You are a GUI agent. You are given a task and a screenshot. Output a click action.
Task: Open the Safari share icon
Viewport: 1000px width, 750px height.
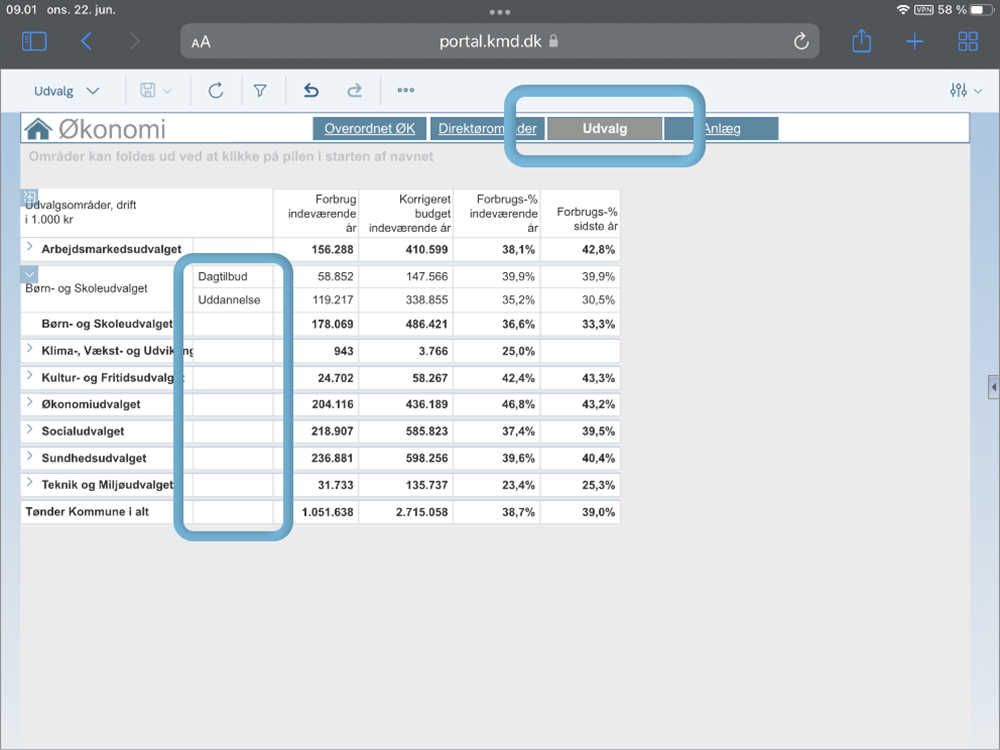[x=861, y=41]
